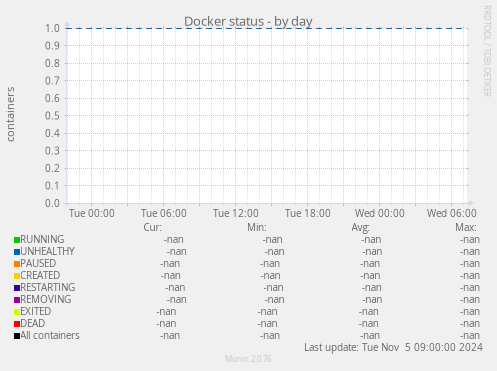This screenshot has height=371, width=497.
Task: Select the REMOVING legend label
Action: 46,299
